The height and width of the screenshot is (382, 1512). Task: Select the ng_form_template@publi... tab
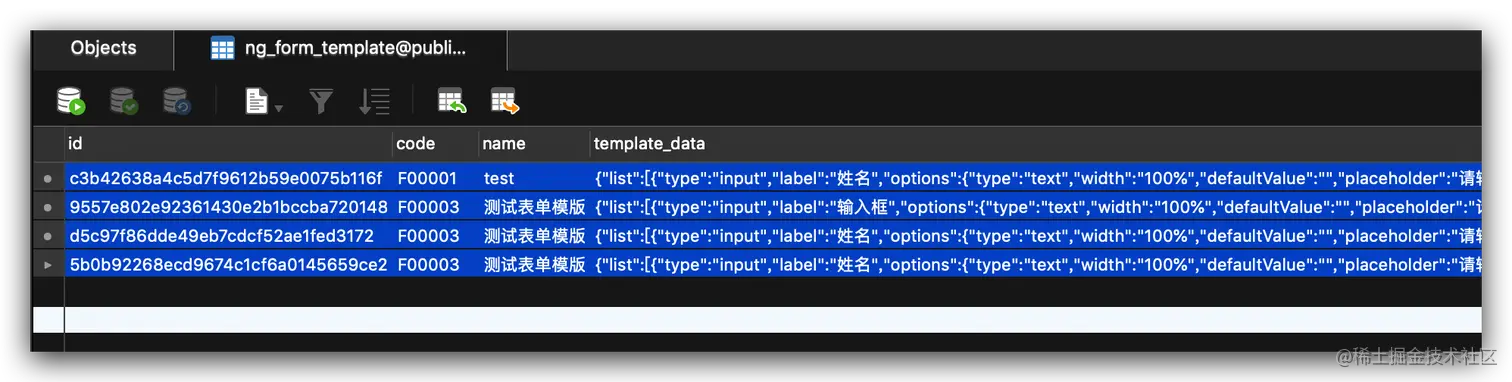pyautogui.click(x=340, y=48)
